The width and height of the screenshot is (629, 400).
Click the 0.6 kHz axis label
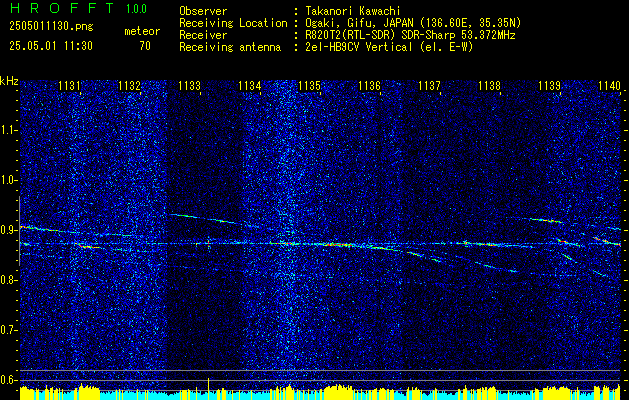click(9, 380)
